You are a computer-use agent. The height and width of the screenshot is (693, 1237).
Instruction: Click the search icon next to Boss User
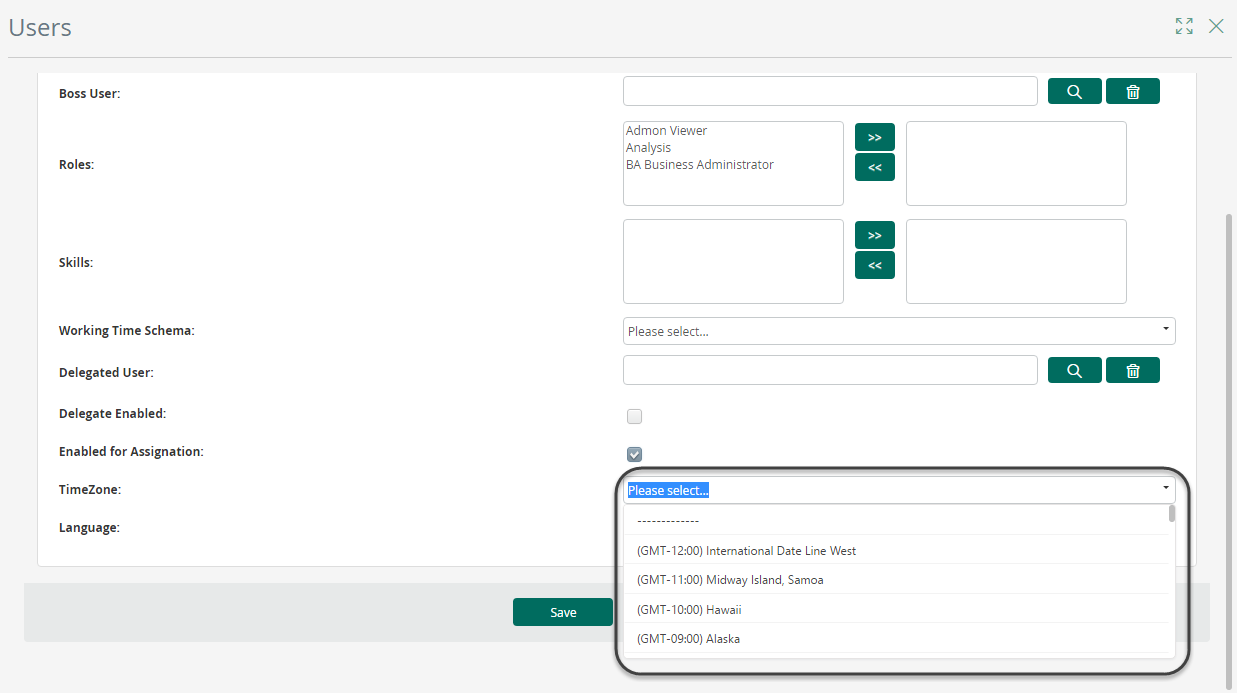click(x=1074, y=92)
